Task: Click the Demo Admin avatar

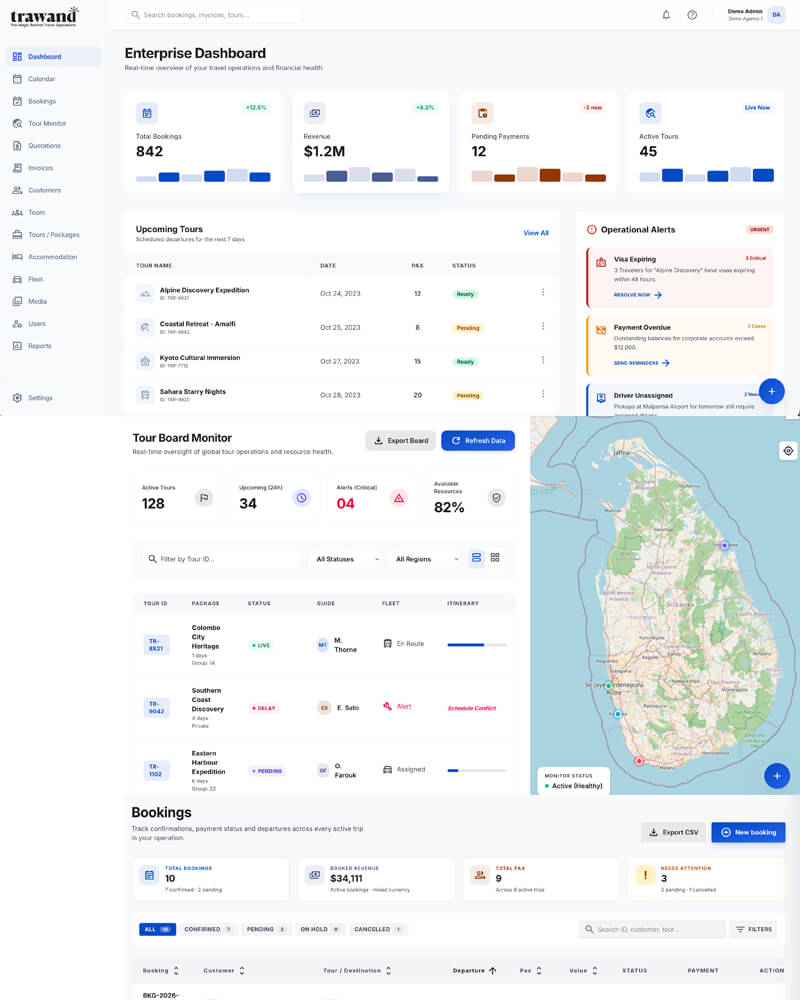Action: (x=776, y=15)
